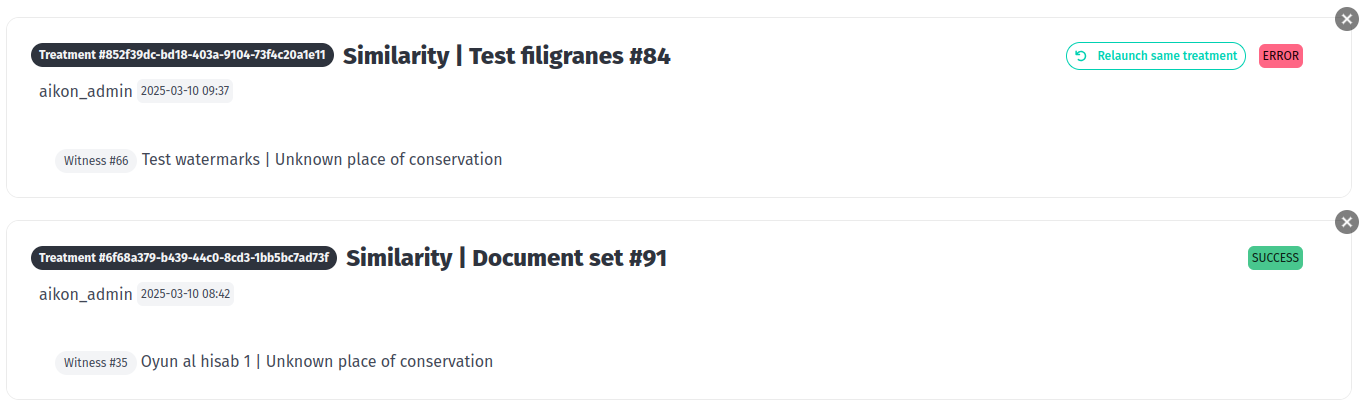Close the Document set #91 treatment card
Image resolution: width=1368 pixels, height=410 pixels.
coord(1347,222)
